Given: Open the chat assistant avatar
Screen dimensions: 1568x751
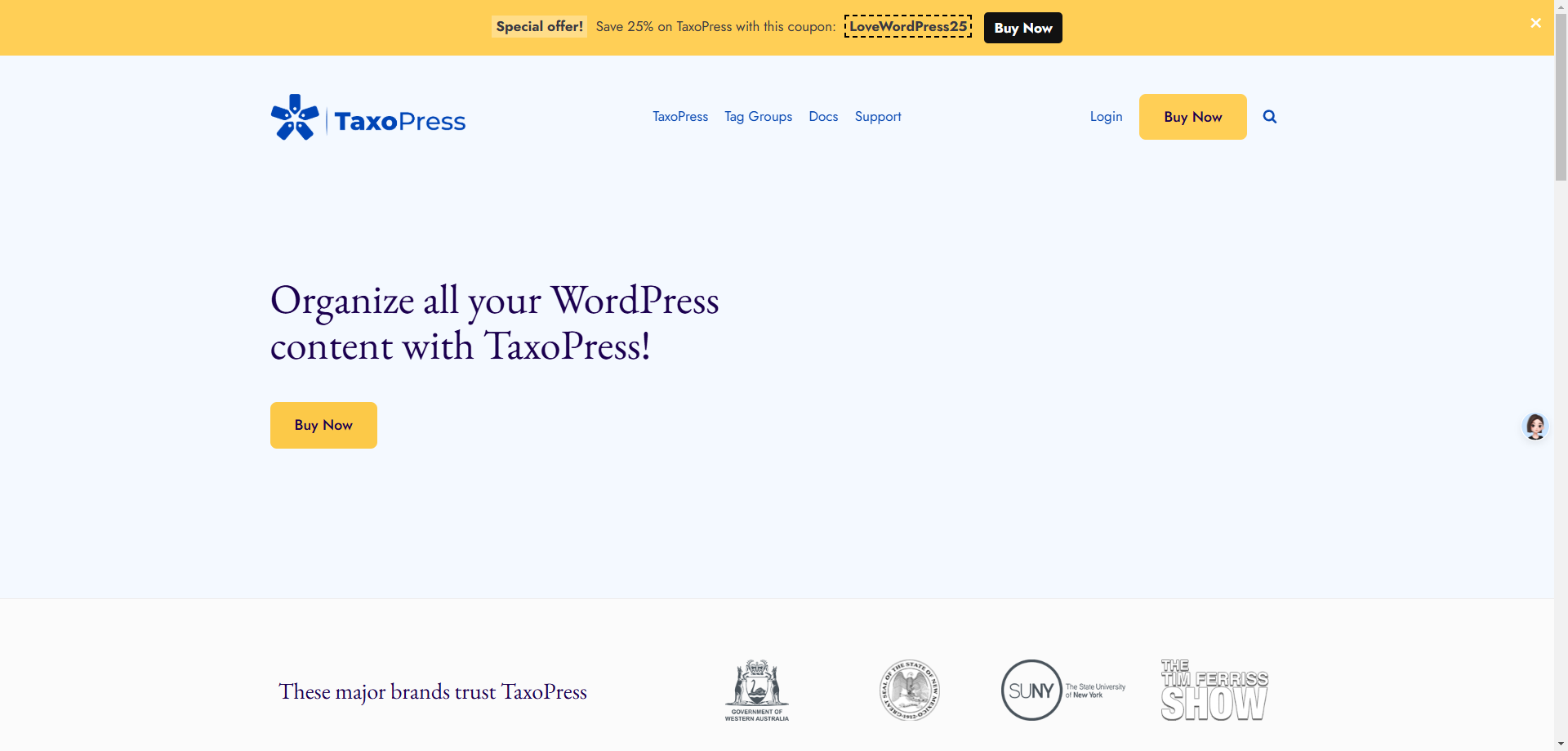Looking at the screenshot, I should pos(1535,427).
